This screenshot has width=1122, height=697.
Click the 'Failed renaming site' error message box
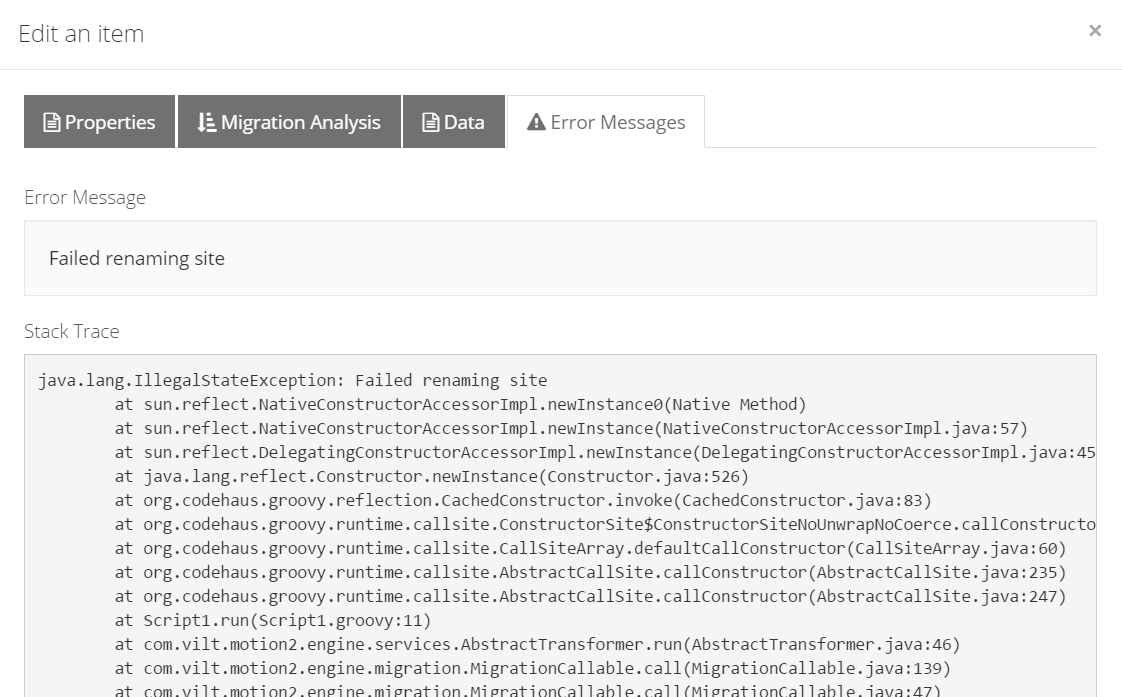click(560, 258)
